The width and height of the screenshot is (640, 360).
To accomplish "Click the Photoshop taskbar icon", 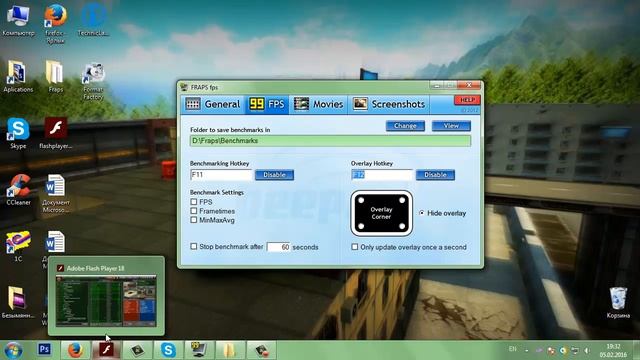I will (44, 349).
